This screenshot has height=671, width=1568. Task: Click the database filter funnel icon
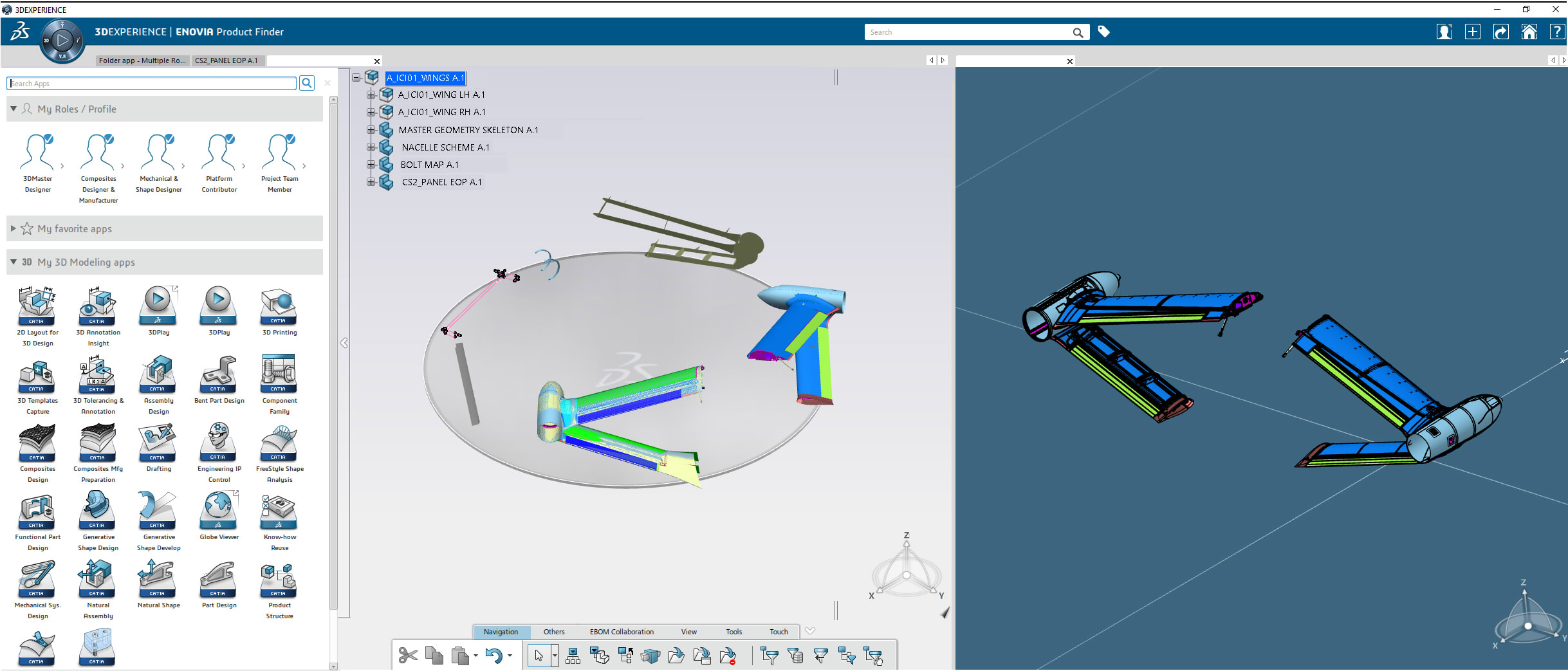pyautogui.click(x=795, y=656)
